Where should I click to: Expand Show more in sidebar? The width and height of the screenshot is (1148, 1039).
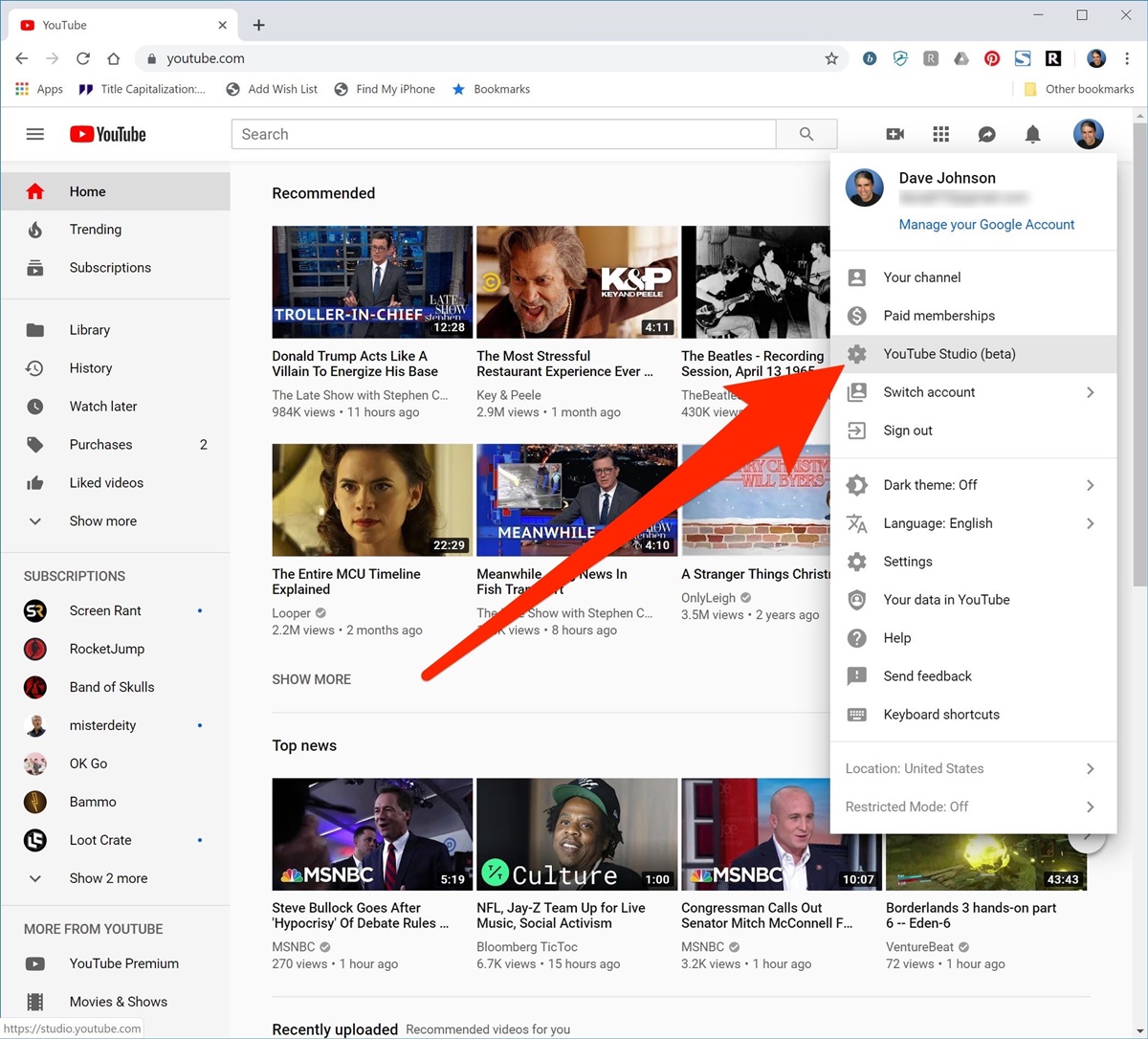tap(102, 521)
